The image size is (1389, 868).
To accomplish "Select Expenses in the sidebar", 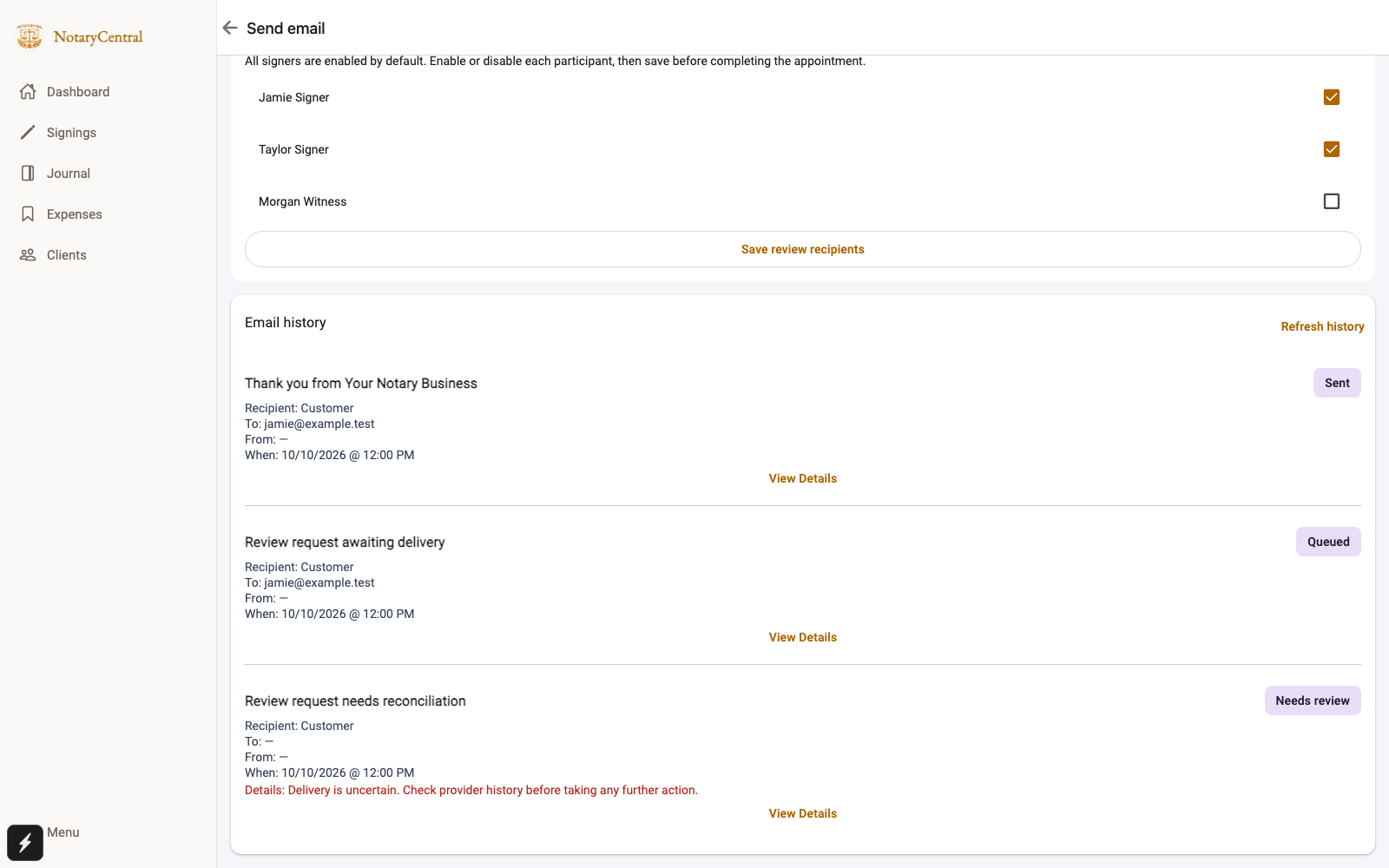I will (75, 214).
